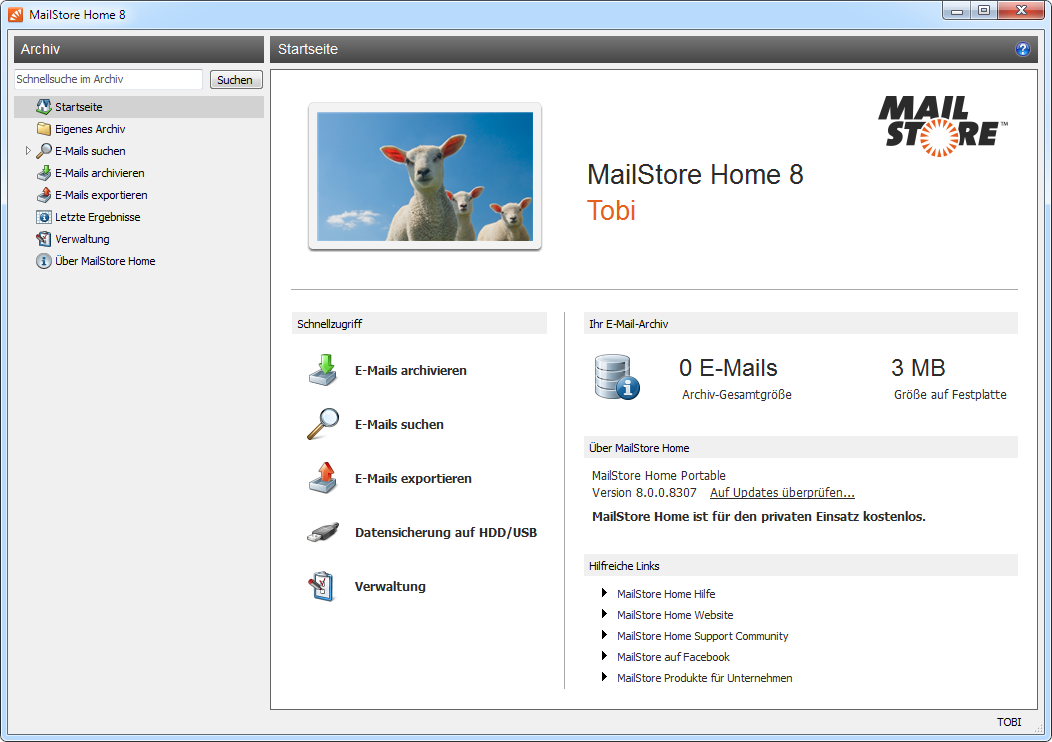Image resolution: width=1052 pixels, height=742 pixels.
Task: Click the Hilfreiche Links section header
Action: pyautogui.click(x=801, y=566)
